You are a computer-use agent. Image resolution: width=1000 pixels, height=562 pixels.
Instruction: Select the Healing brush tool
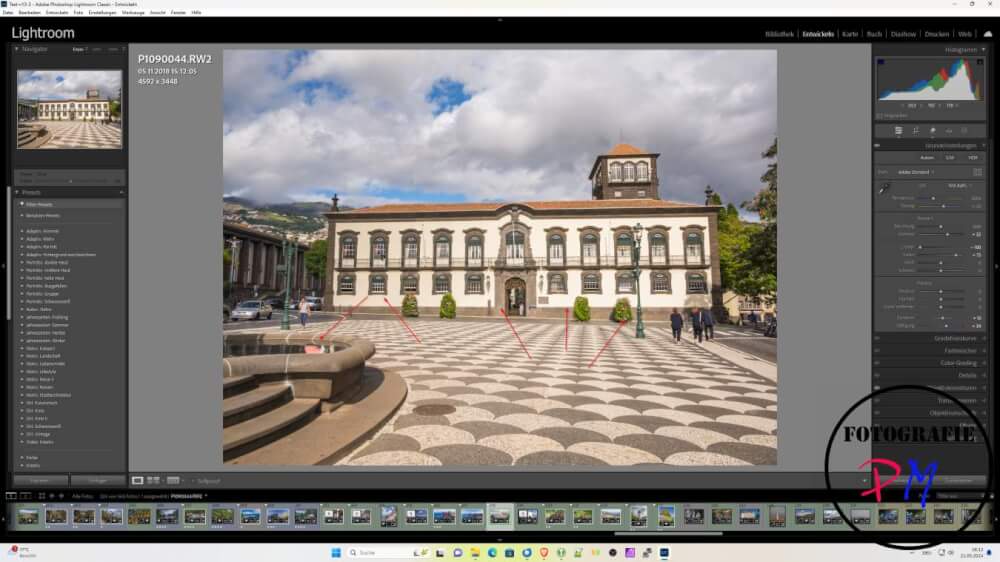[932, 131]
